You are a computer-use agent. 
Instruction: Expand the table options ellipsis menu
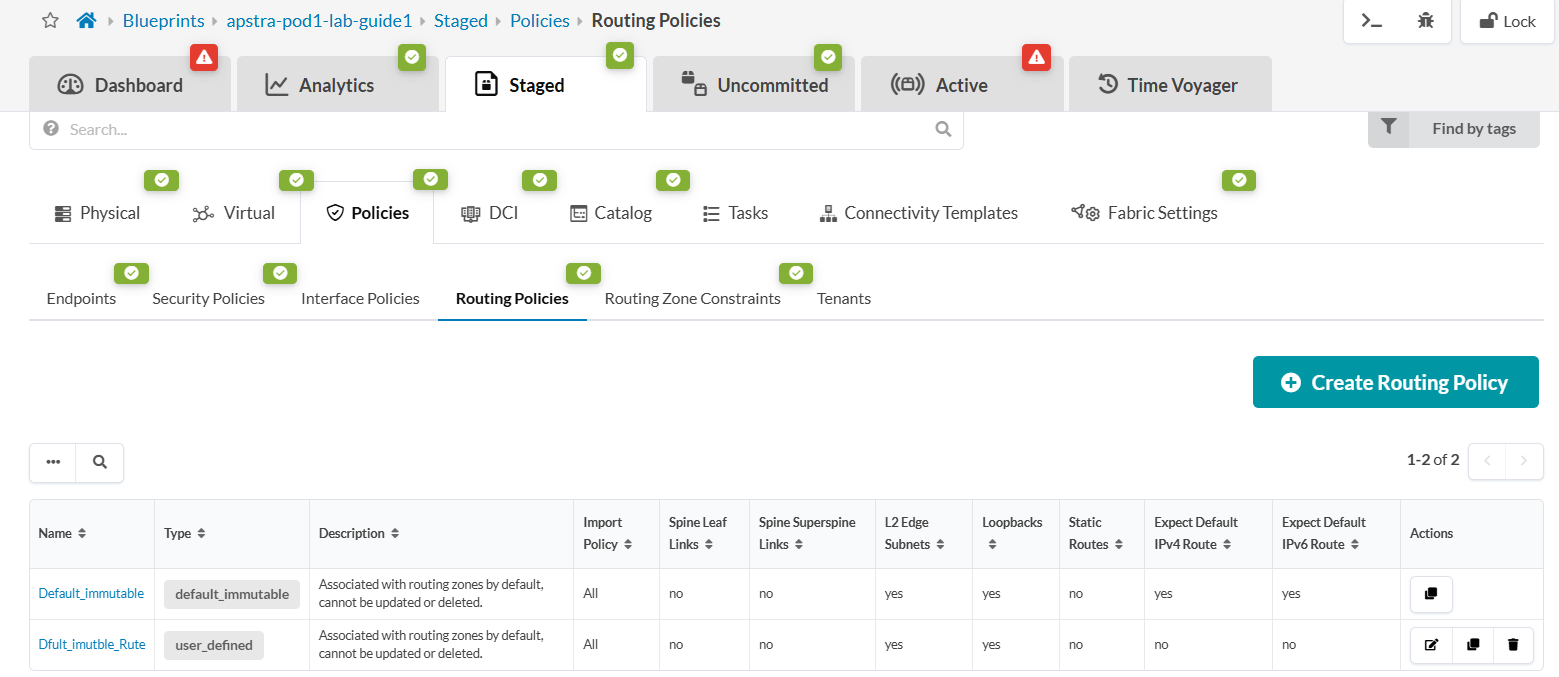(53, 462)
